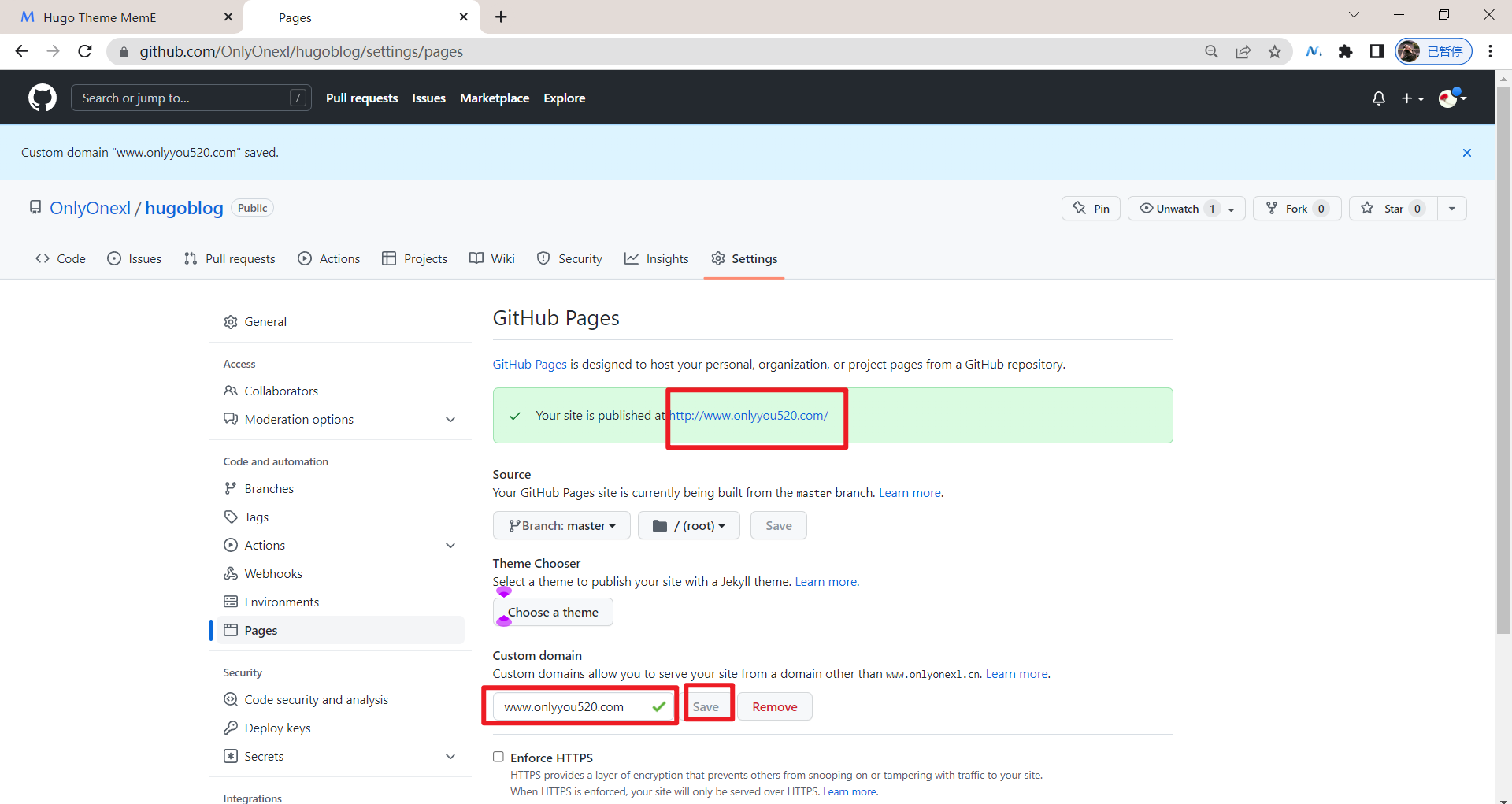This screenshot has width=1512, height=804.
Task: Open the tab search chevron
Action: [x=1354, y=15]
